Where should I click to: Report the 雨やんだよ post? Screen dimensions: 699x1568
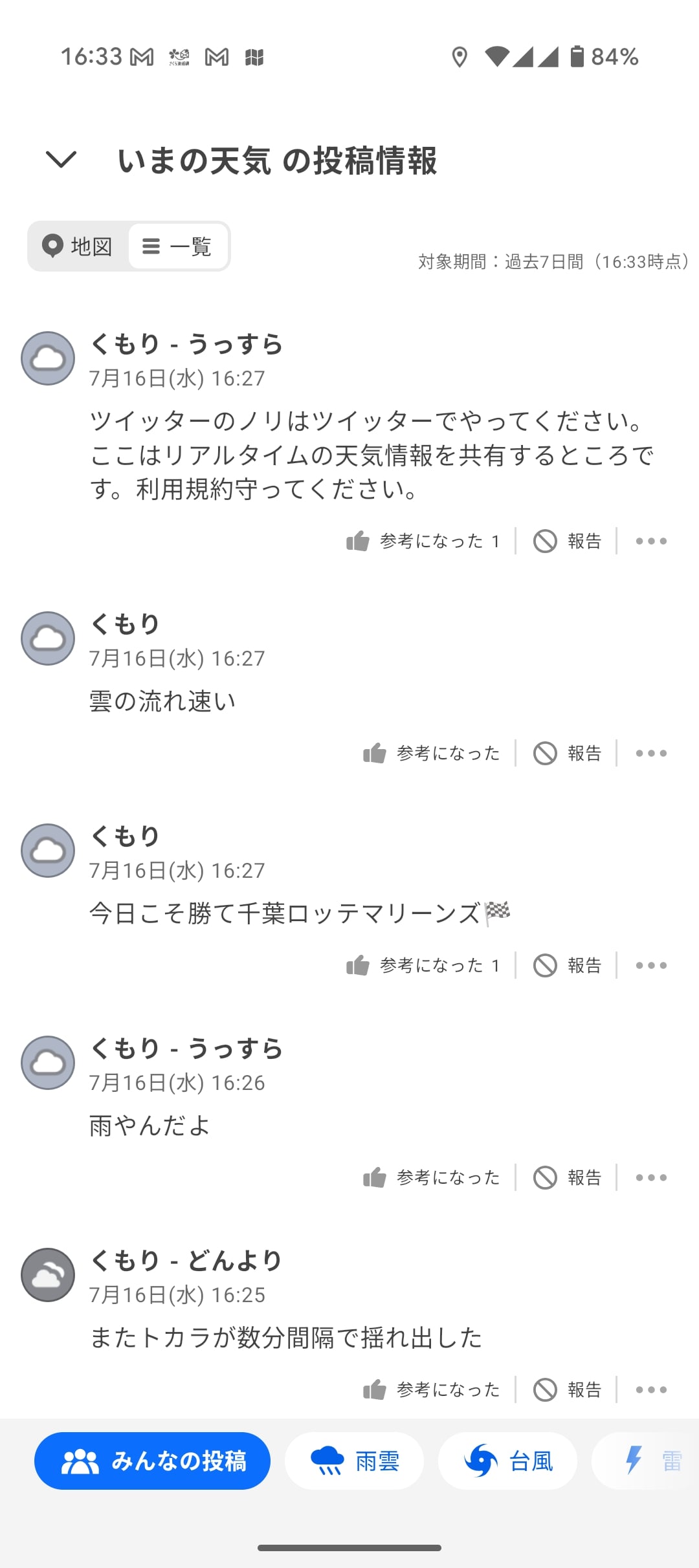(567, 1177)
